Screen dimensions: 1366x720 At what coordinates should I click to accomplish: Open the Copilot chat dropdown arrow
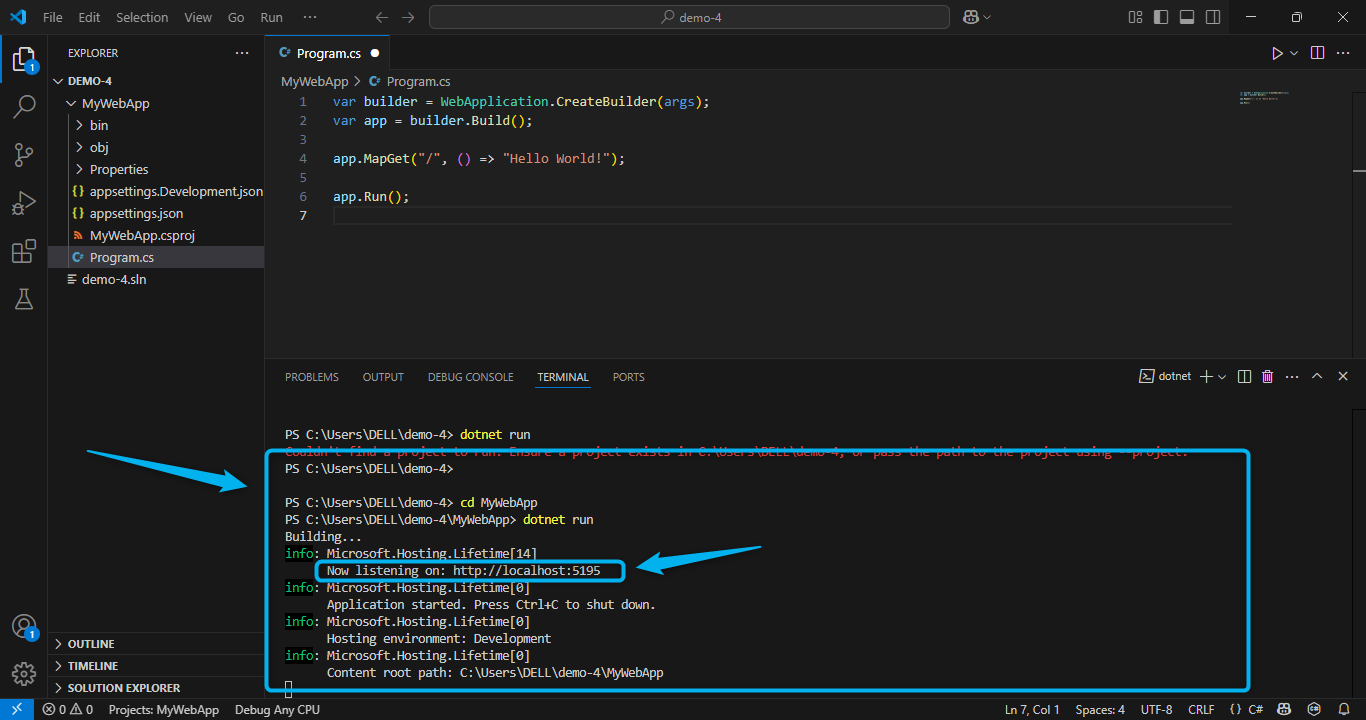coord(987,17)
